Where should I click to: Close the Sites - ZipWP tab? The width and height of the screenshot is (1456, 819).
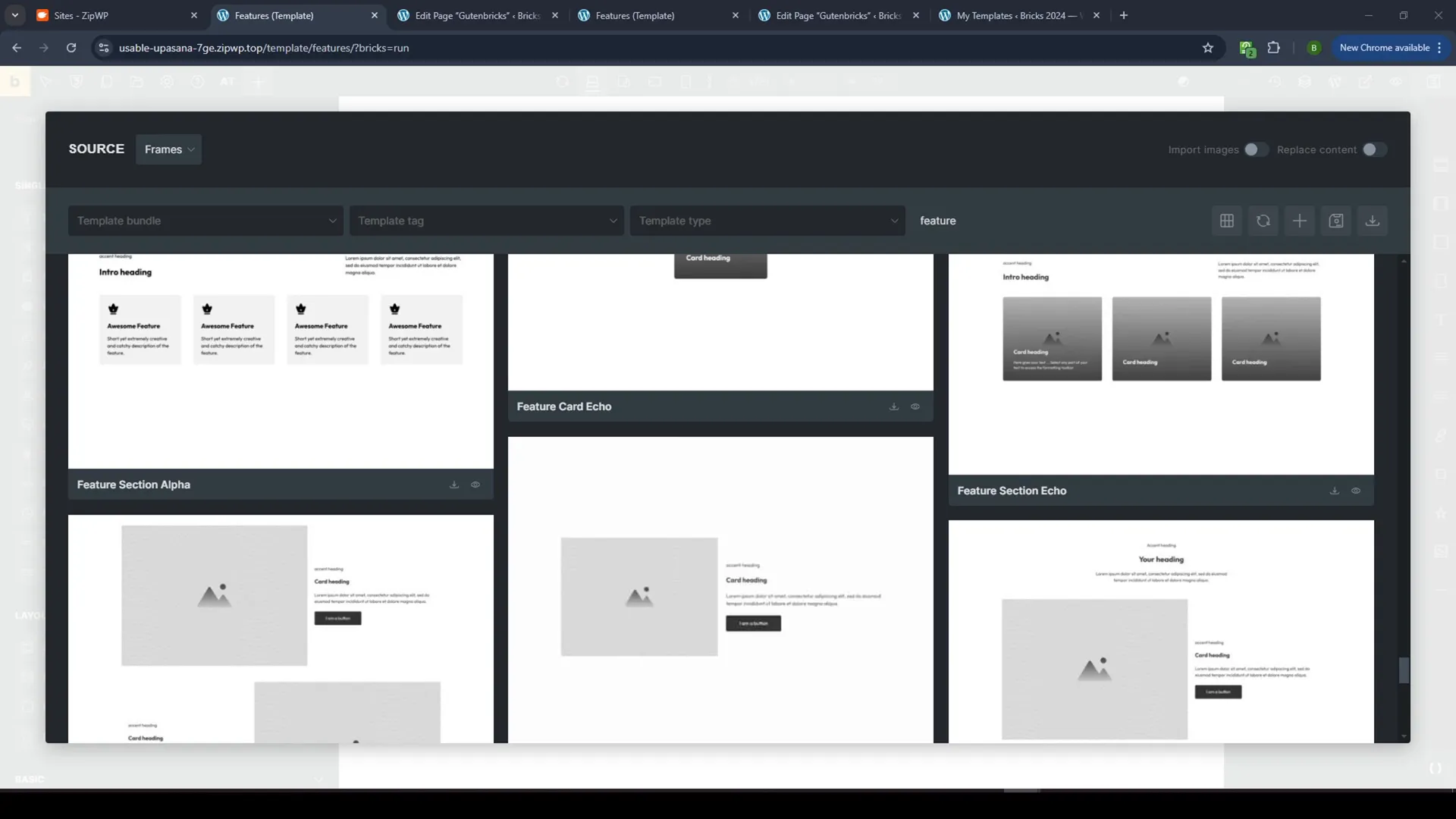point(194,15)
